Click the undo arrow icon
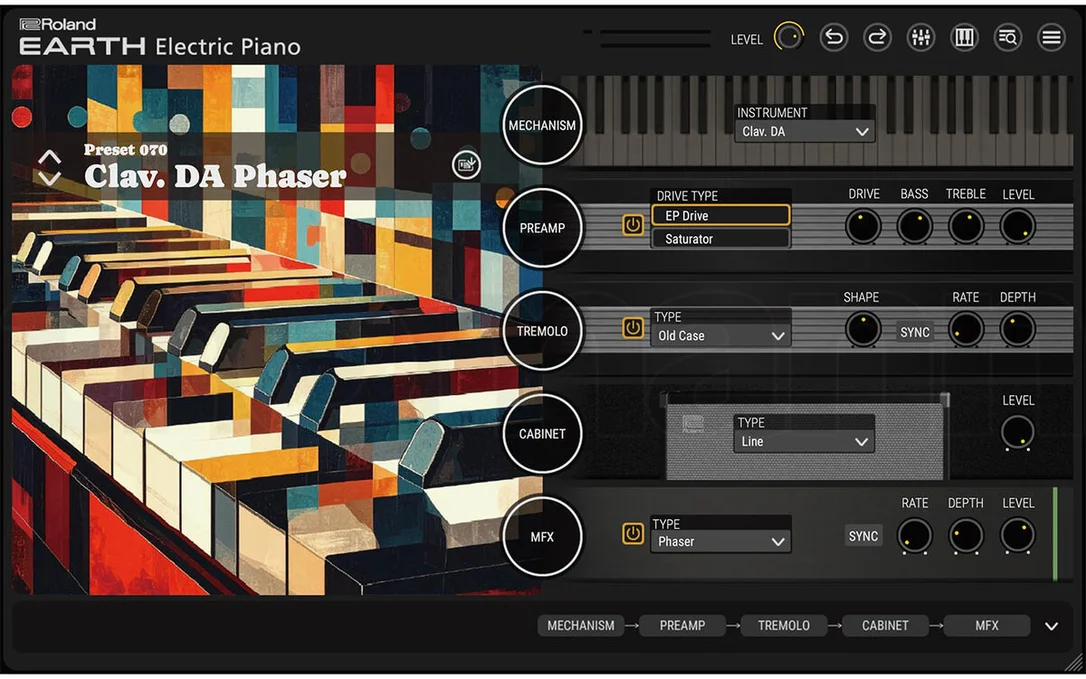Screen dimensions: 1086x679 (x=834, y=37)
